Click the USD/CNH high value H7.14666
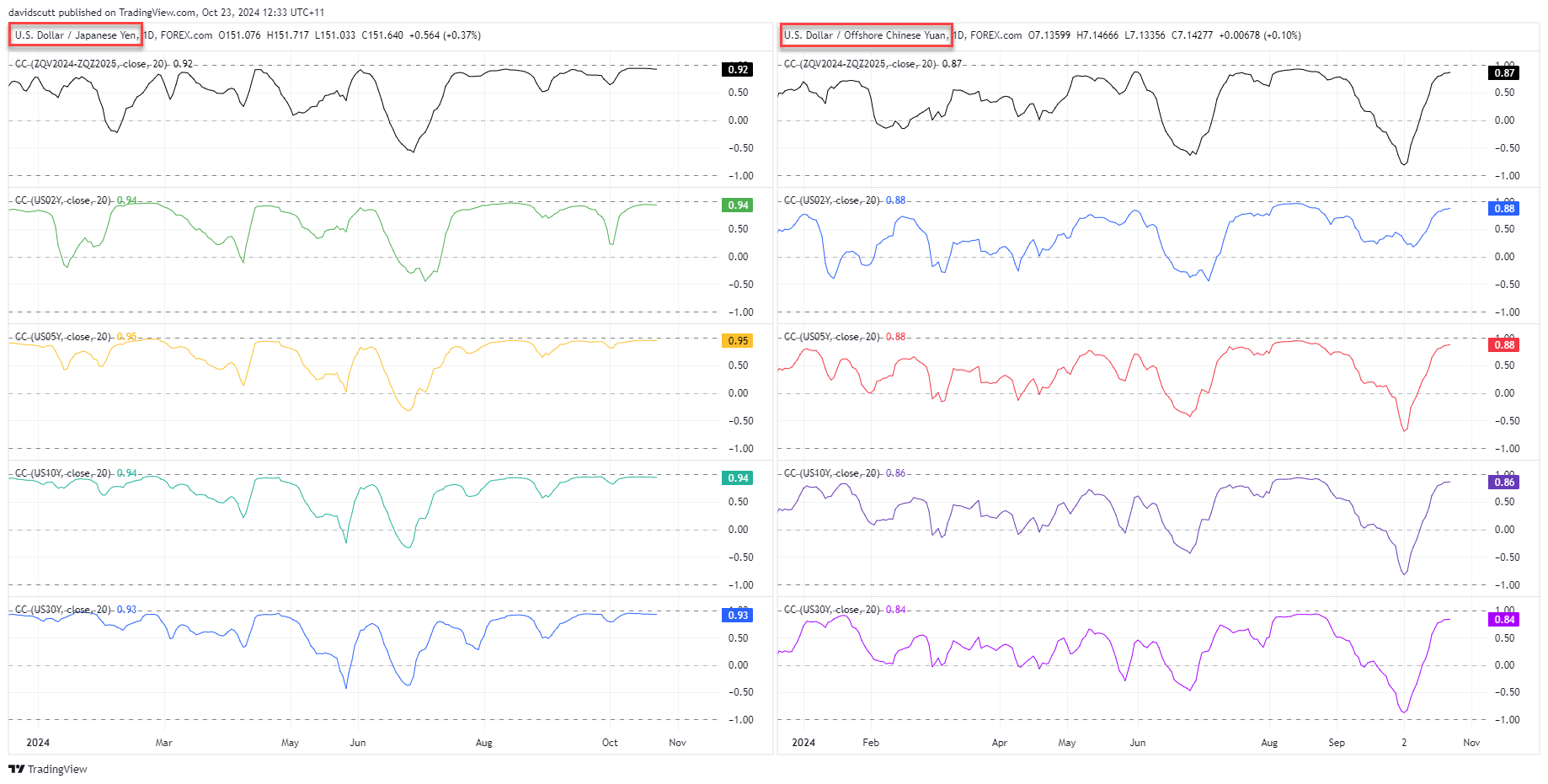The height and width of the screenshot is (784, 1548). (x=1097, y=35)
